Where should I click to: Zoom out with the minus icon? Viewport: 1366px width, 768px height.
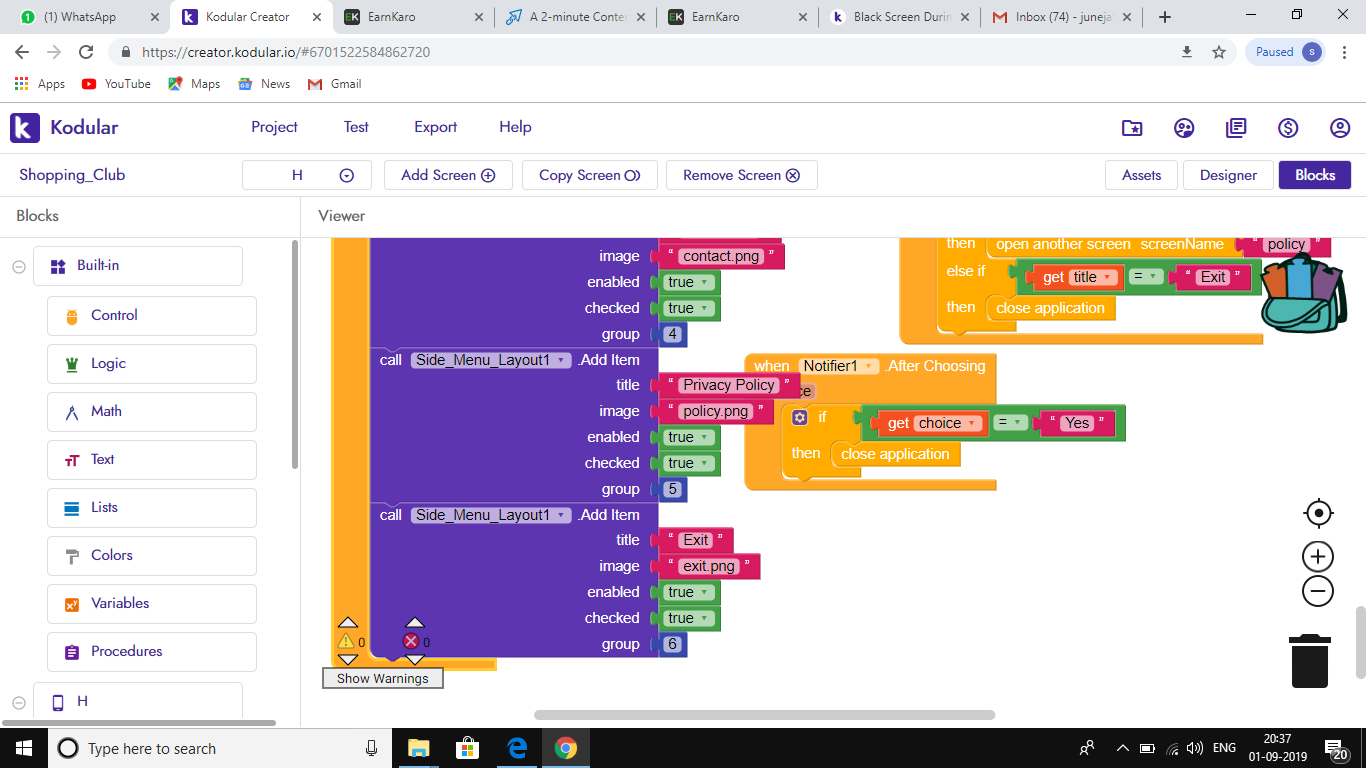coord(1318,591)
